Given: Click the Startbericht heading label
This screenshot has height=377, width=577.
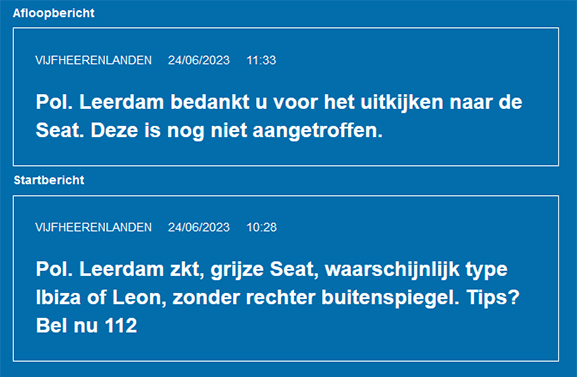Looking at the screenshot, I should 49,180.
